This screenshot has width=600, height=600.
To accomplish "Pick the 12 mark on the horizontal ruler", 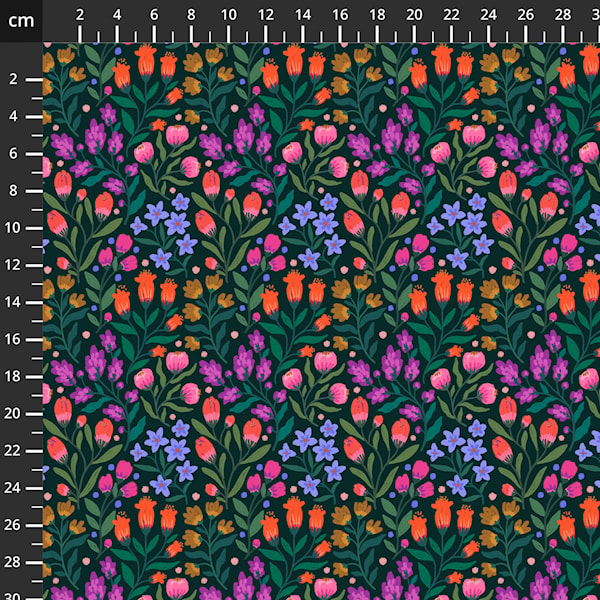I will pyautogui.click(x=266, y=15).
